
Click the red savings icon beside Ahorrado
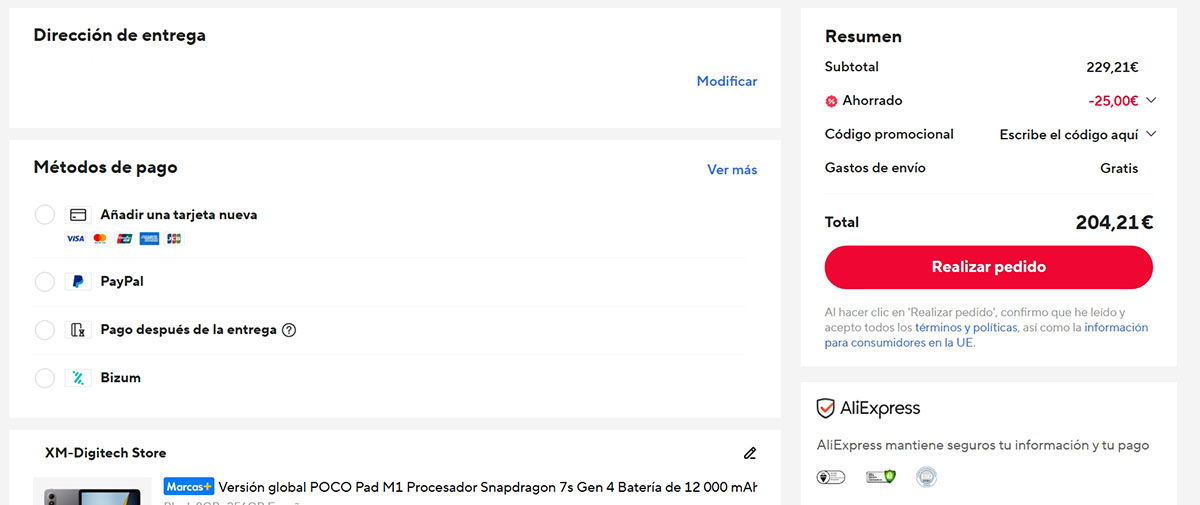point(831,101)
